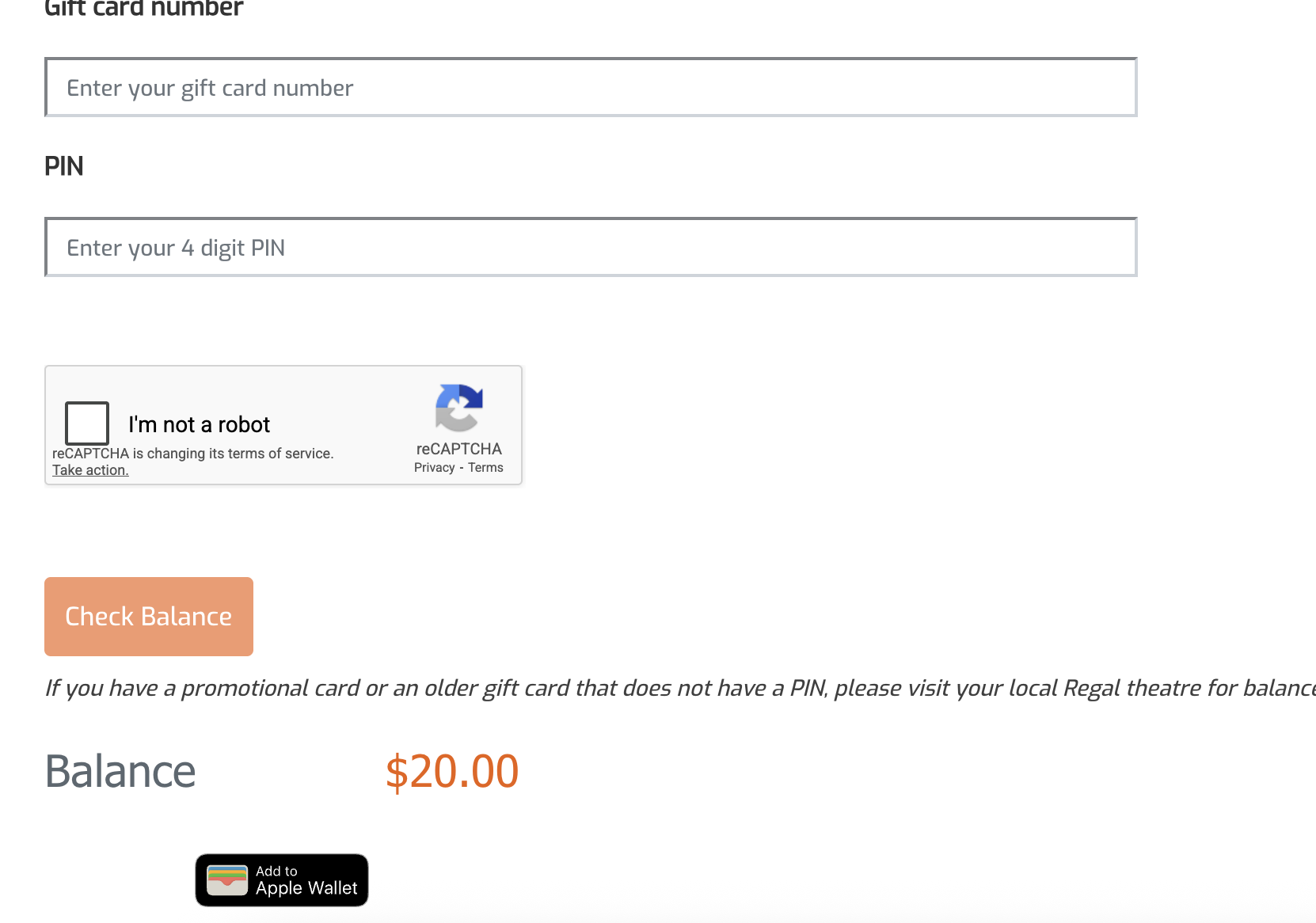Click the reCAPTCHA brand name text
The width and height of the screenshot is (1316, 923).
[x=458, y=449]
